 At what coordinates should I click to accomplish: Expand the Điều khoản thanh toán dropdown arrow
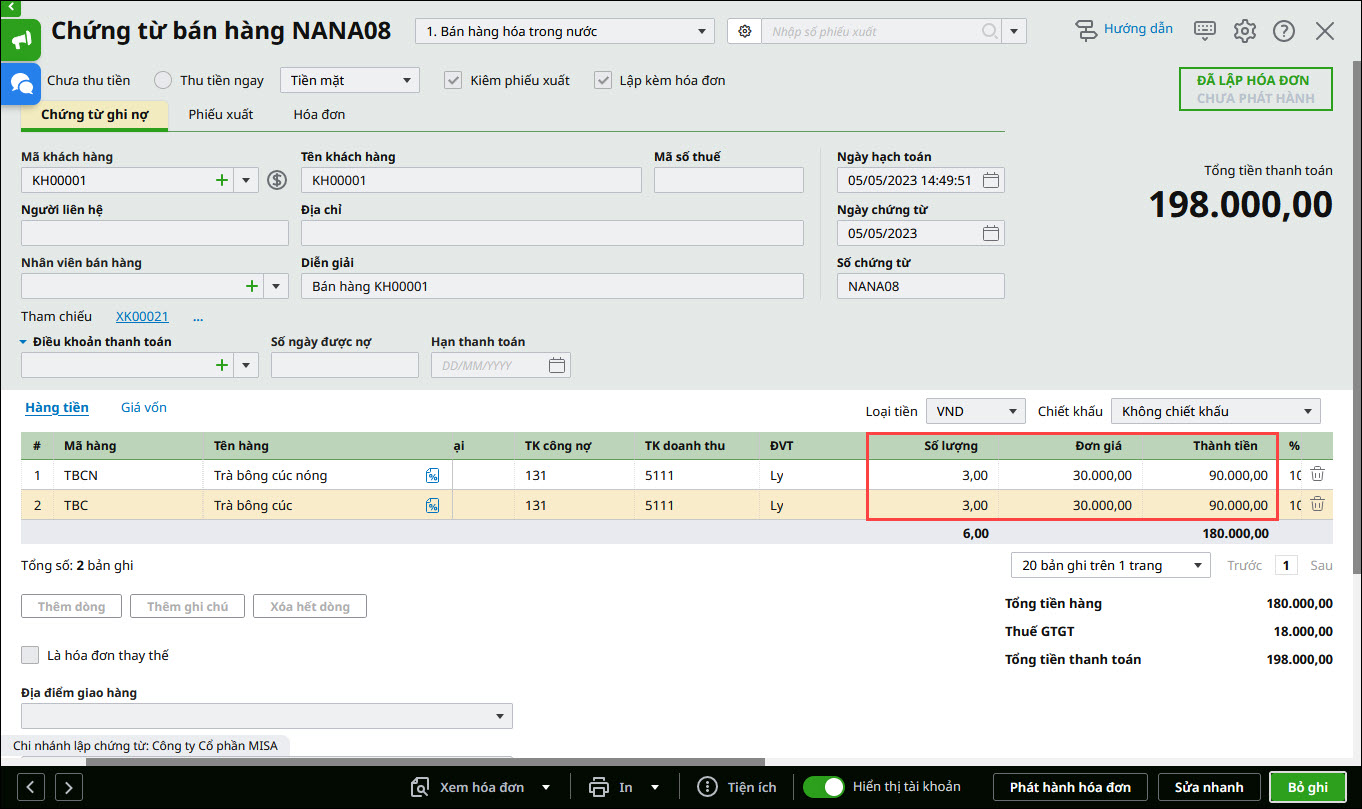[246, 365]
